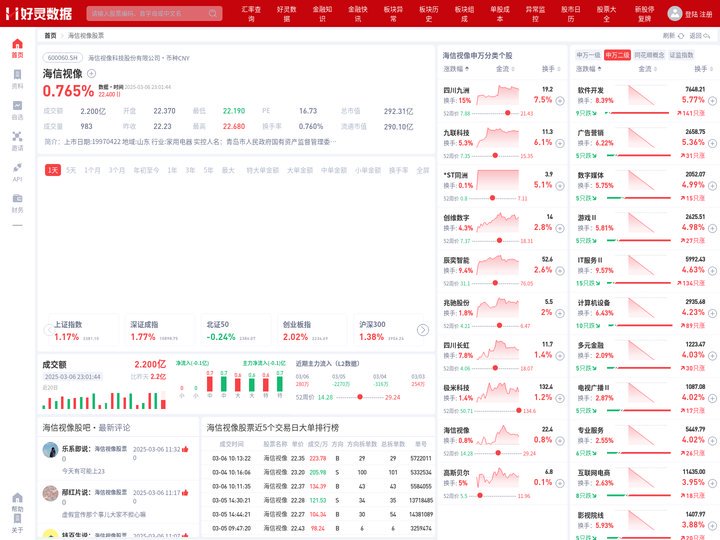
Task: Click the plus icon for 广告营销 sector
Action: pos(712,143)
